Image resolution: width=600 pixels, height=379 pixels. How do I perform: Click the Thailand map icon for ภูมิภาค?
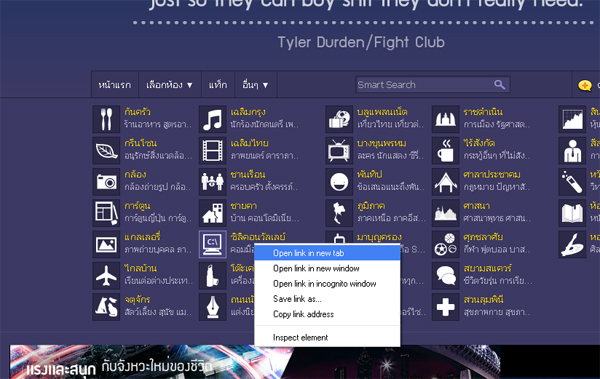339,213
